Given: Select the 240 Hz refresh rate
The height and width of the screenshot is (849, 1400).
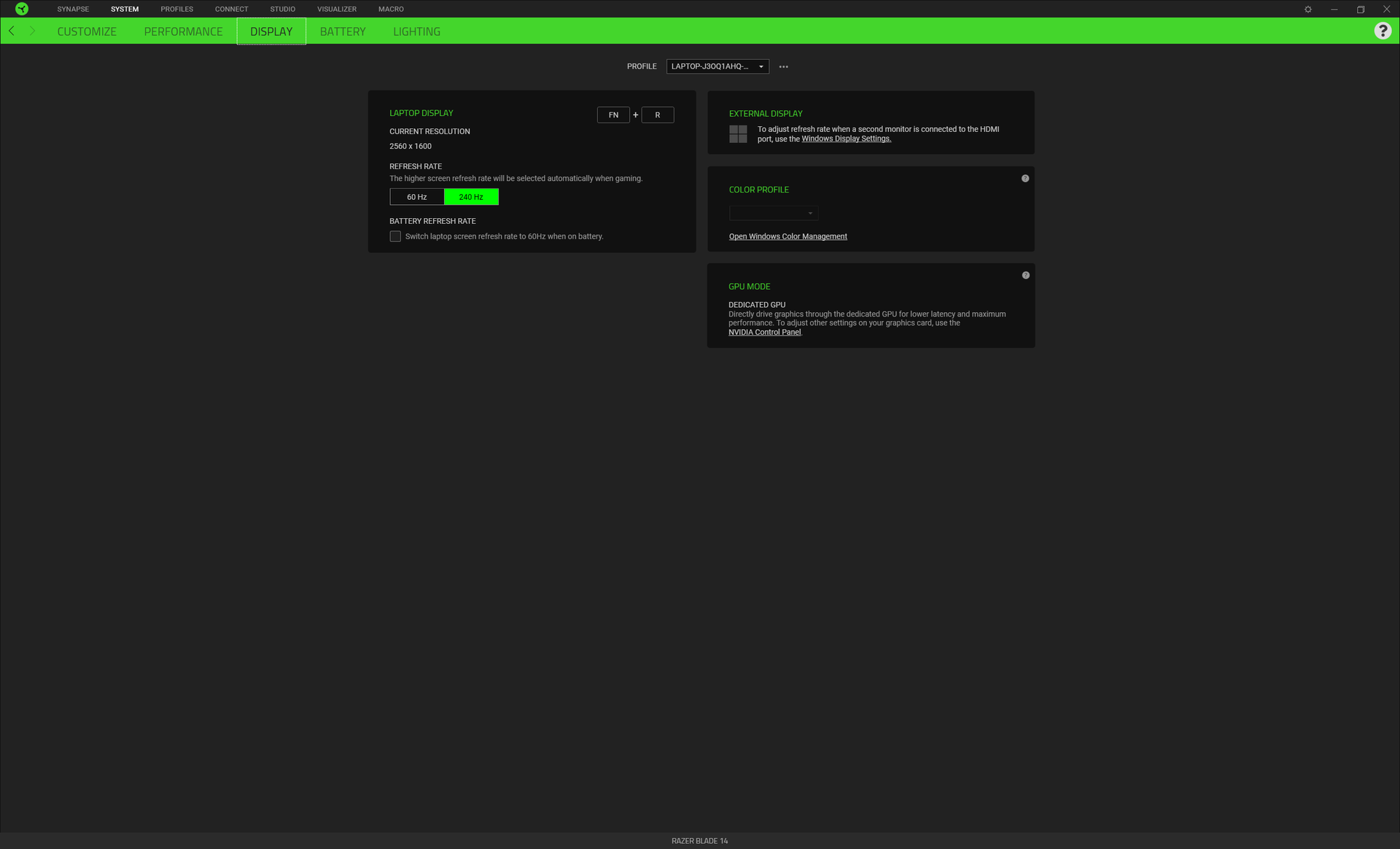Looking at the screenshot, I should coord(471,197).
